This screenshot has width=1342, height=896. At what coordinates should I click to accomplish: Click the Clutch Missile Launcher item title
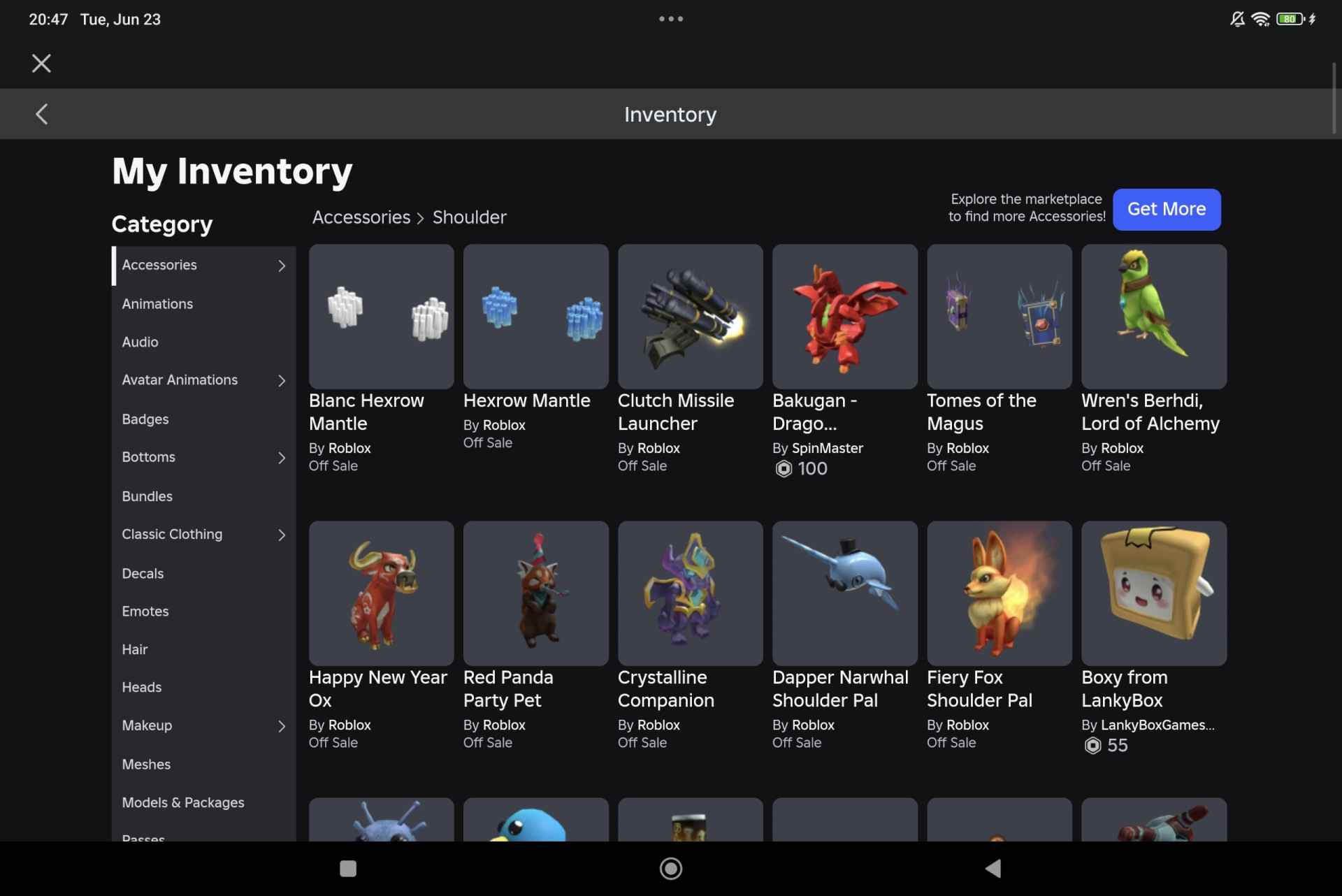(x=676, y=412)
